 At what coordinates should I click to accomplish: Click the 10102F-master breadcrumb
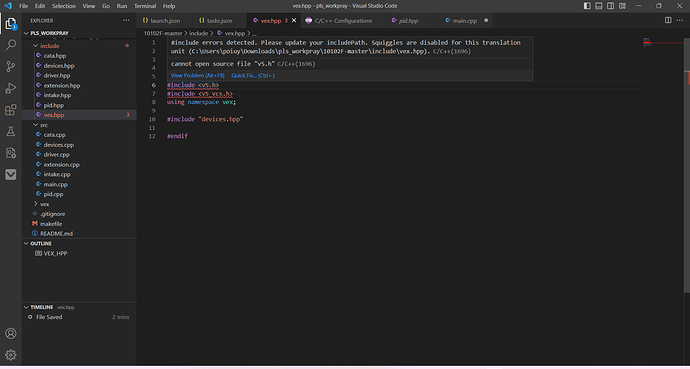(x=163, y=33)
